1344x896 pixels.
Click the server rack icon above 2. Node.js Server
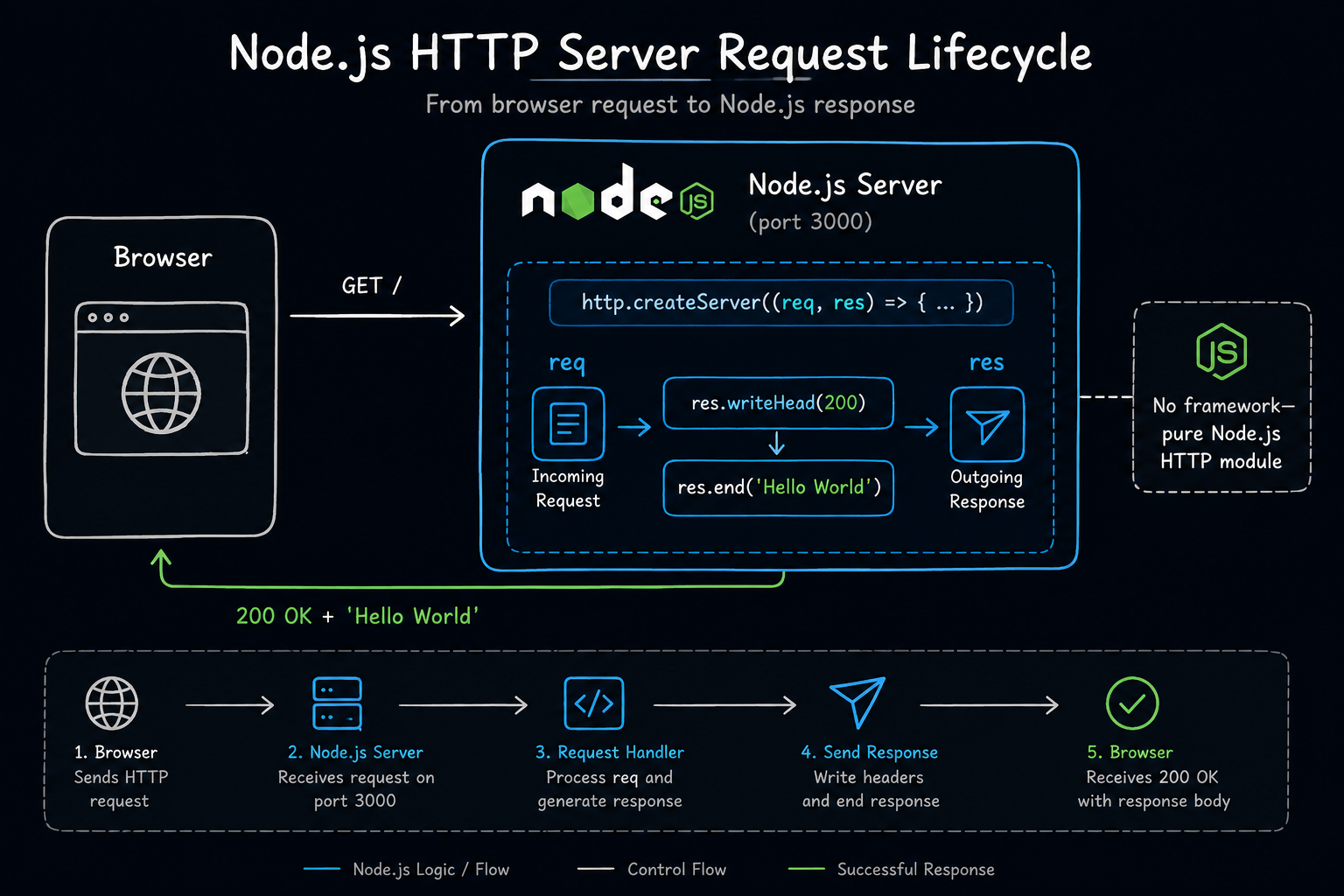pos(337,703)
